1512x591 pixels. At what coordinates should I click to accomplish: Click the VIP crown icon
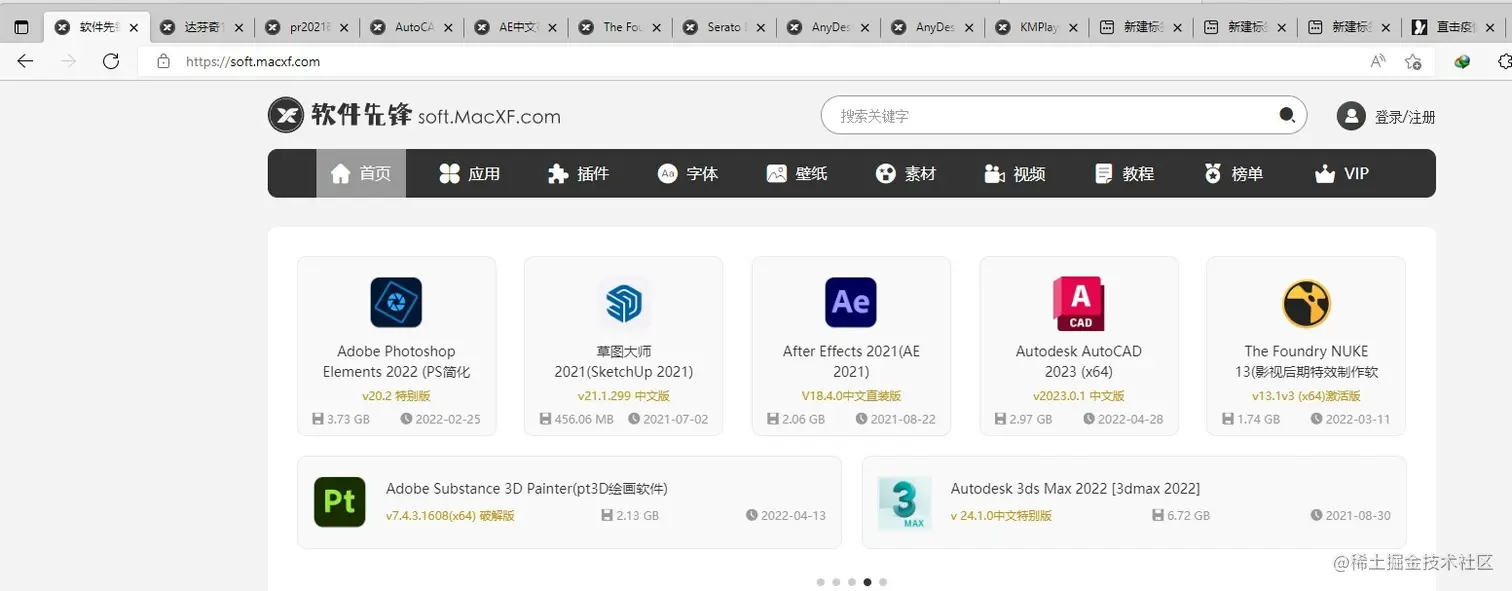tap(1325, 174)
